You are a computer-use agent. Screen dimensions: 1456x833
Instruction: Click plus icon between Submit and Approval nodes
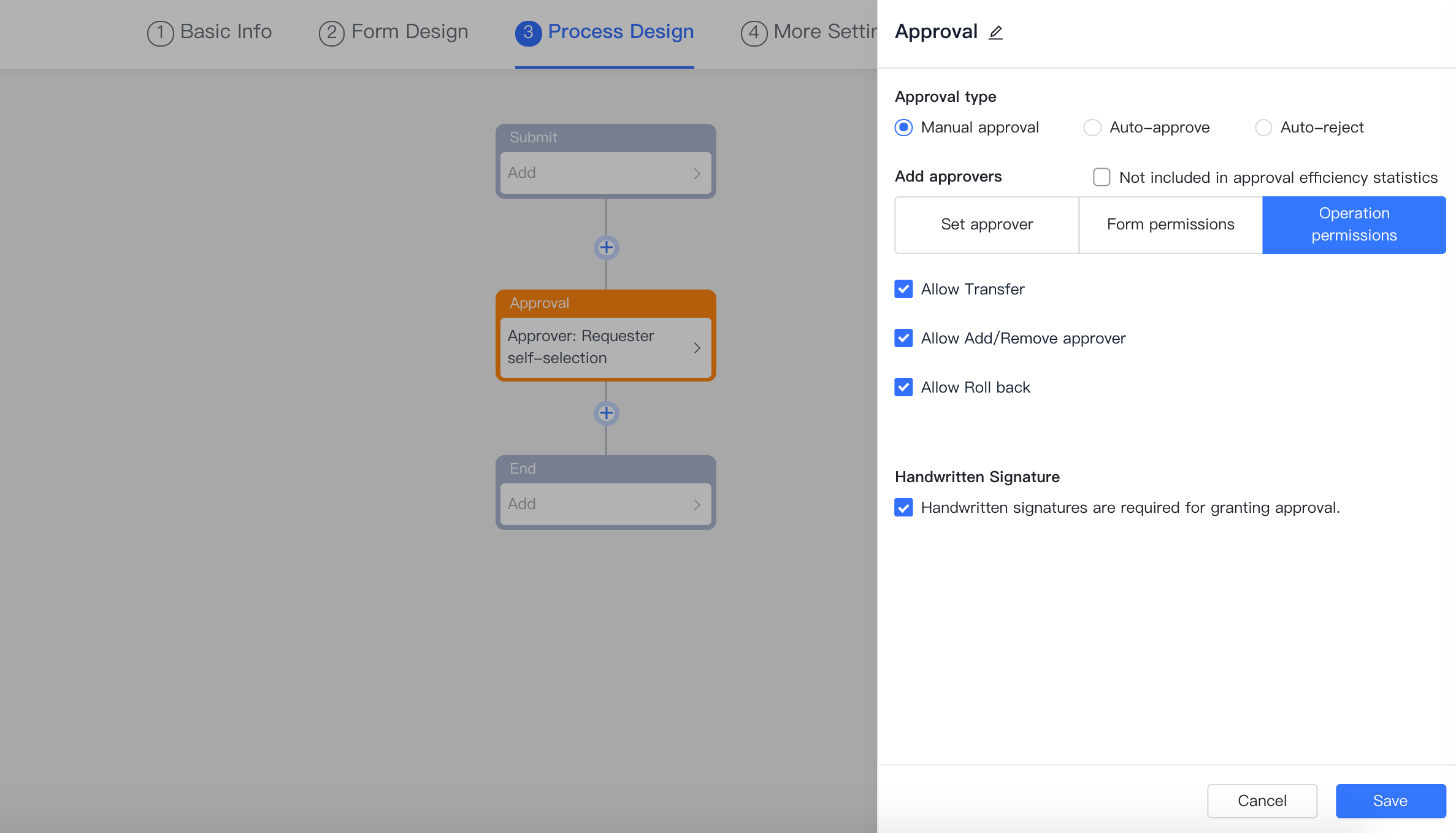pyautogui.click(x=606, y=248)
